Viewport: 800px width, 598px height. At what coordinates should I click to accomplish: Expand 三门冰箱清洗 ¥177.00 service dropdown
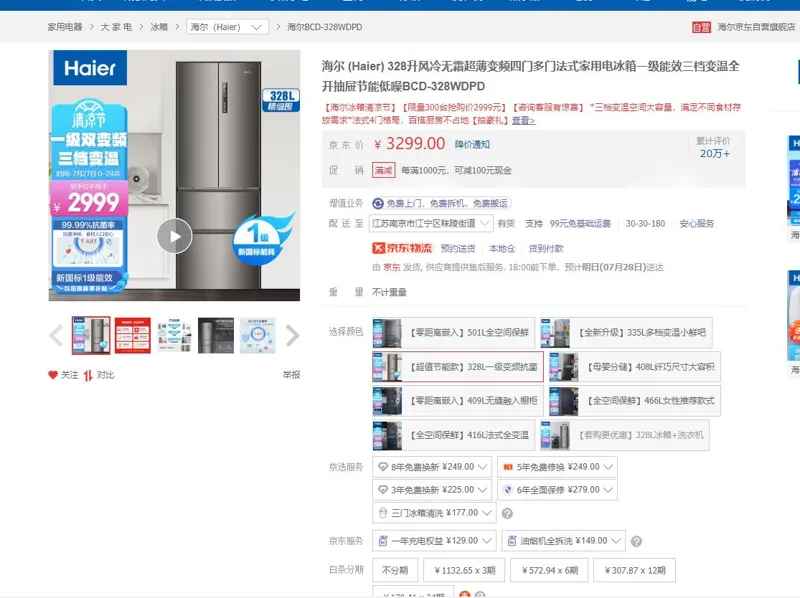tap(434, 513)
